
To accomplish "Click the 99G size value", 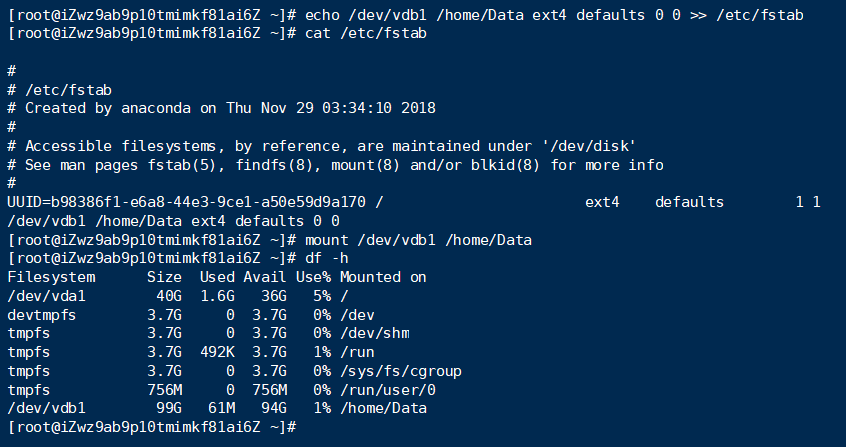I will coord(169,408).
